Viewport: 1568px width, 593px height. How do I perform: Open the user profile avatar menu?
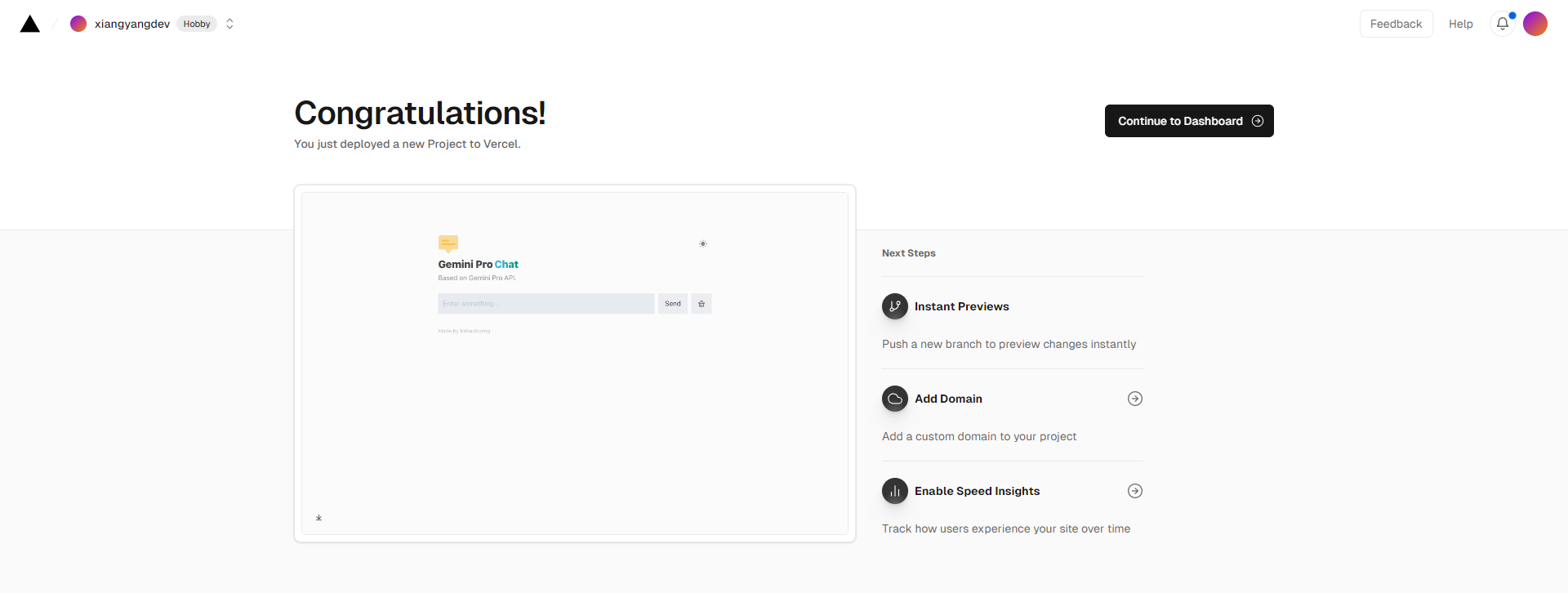[1535, 24]
